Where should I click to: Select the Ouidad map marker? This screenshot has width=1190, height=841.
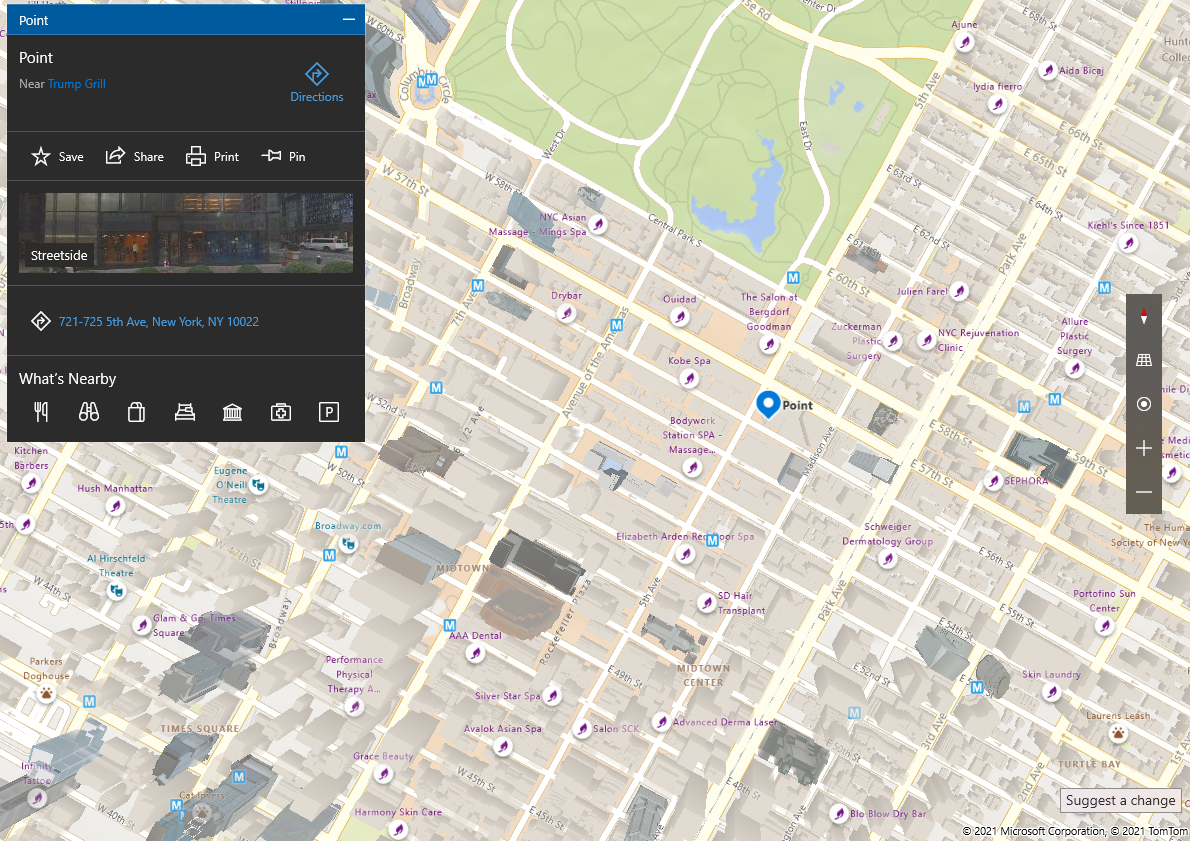[679, 317]
